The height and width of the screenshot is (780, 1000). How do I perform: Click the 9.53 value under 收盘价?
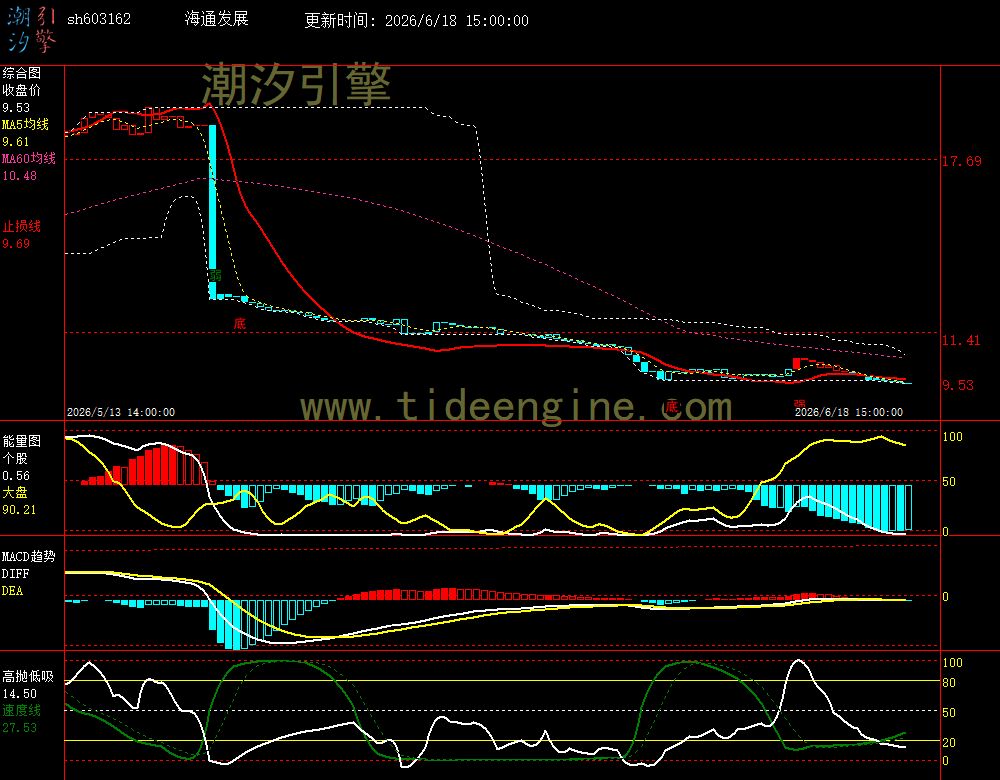point(16,107)
